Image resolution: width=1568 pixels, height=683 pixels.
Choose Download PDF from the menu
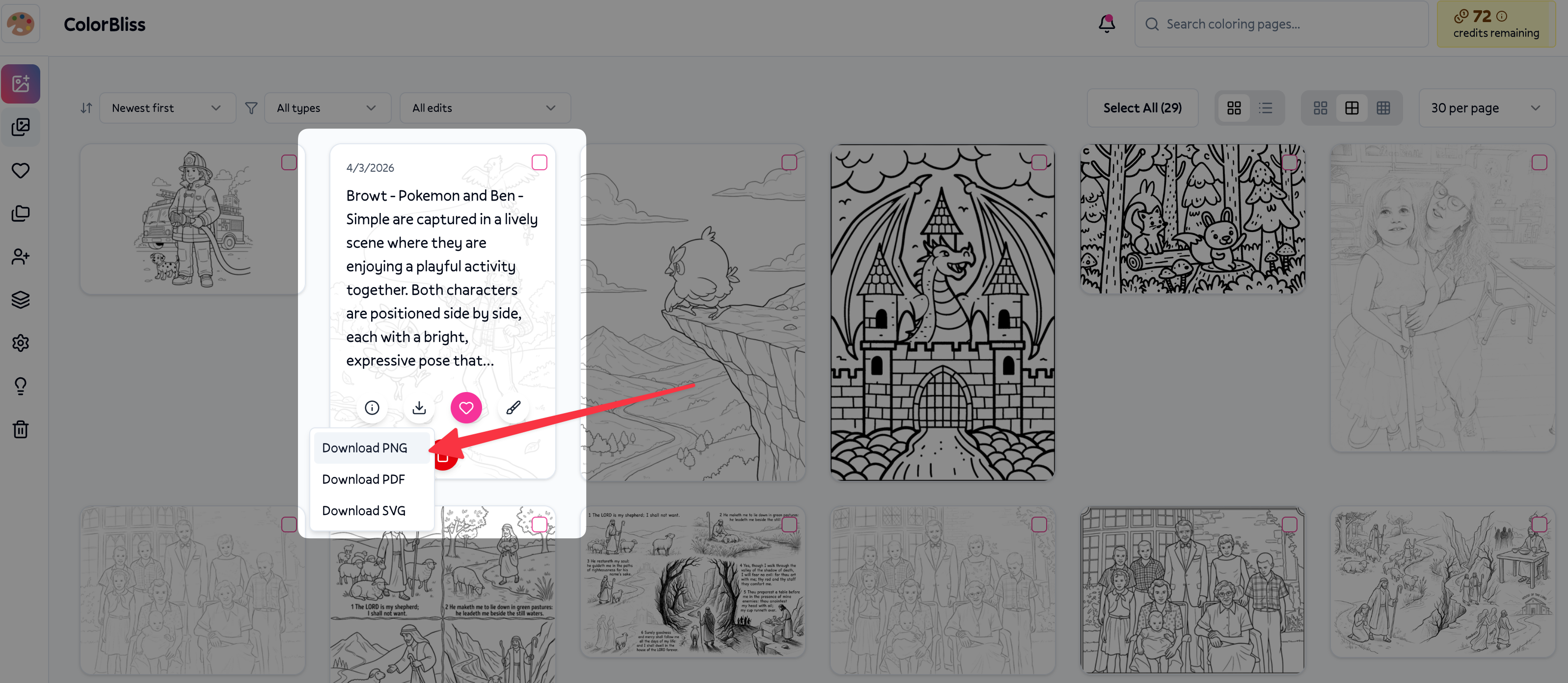click(363, 479)
